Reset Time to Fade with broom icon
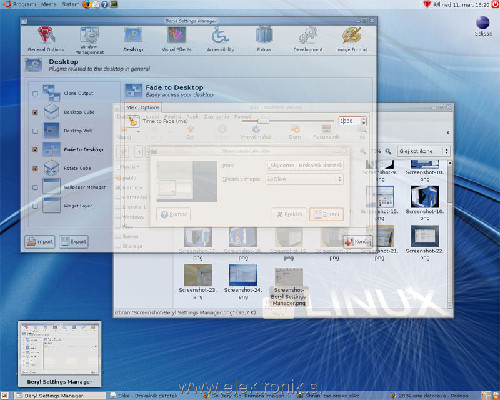The image size is (500, 400). (x=133, y=121)
